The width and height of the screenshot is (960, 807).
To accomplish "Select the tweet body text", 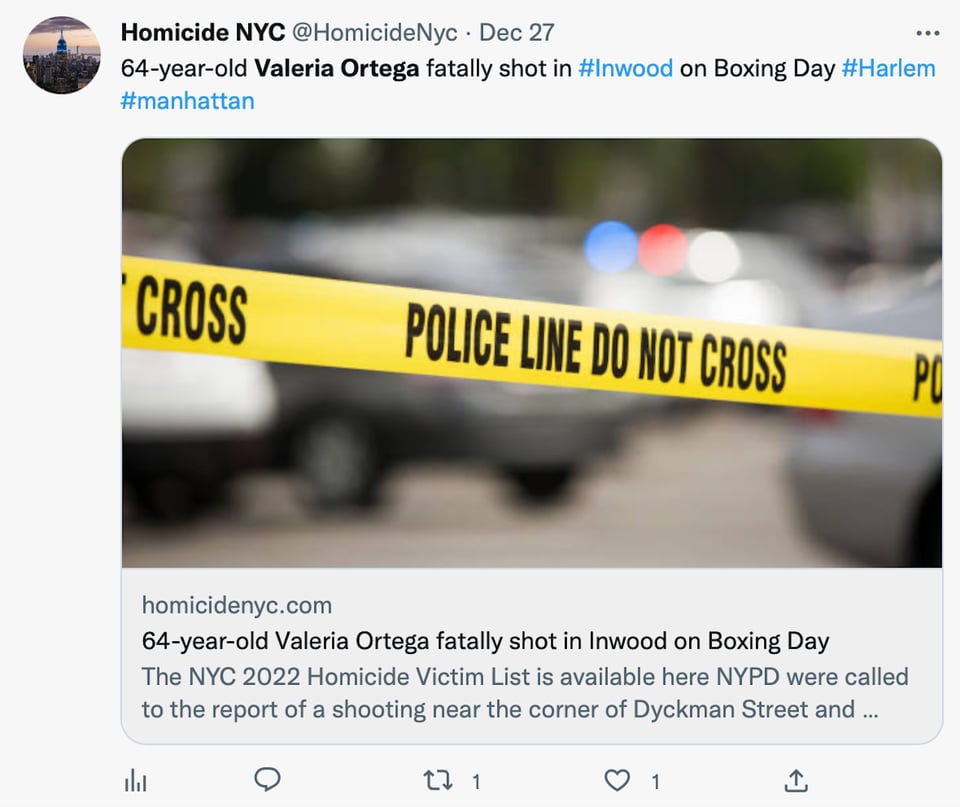I will [x=528, y=84].
